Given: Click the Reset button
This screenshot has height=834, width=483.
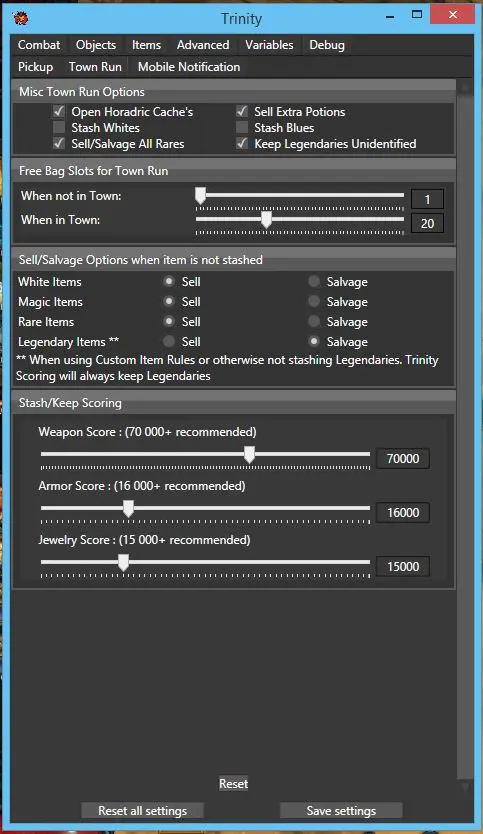Looking at the screenshot, I should 234,783.
